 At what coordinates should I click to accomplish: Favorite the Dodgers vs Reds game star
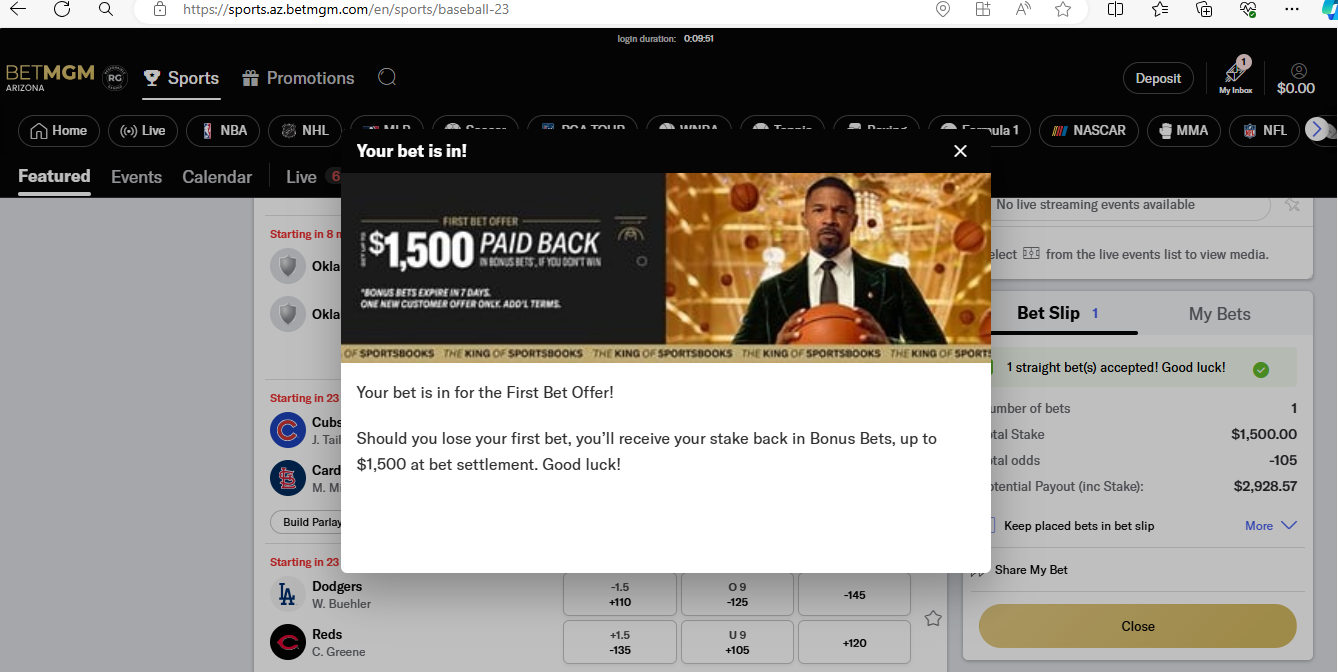933,618
